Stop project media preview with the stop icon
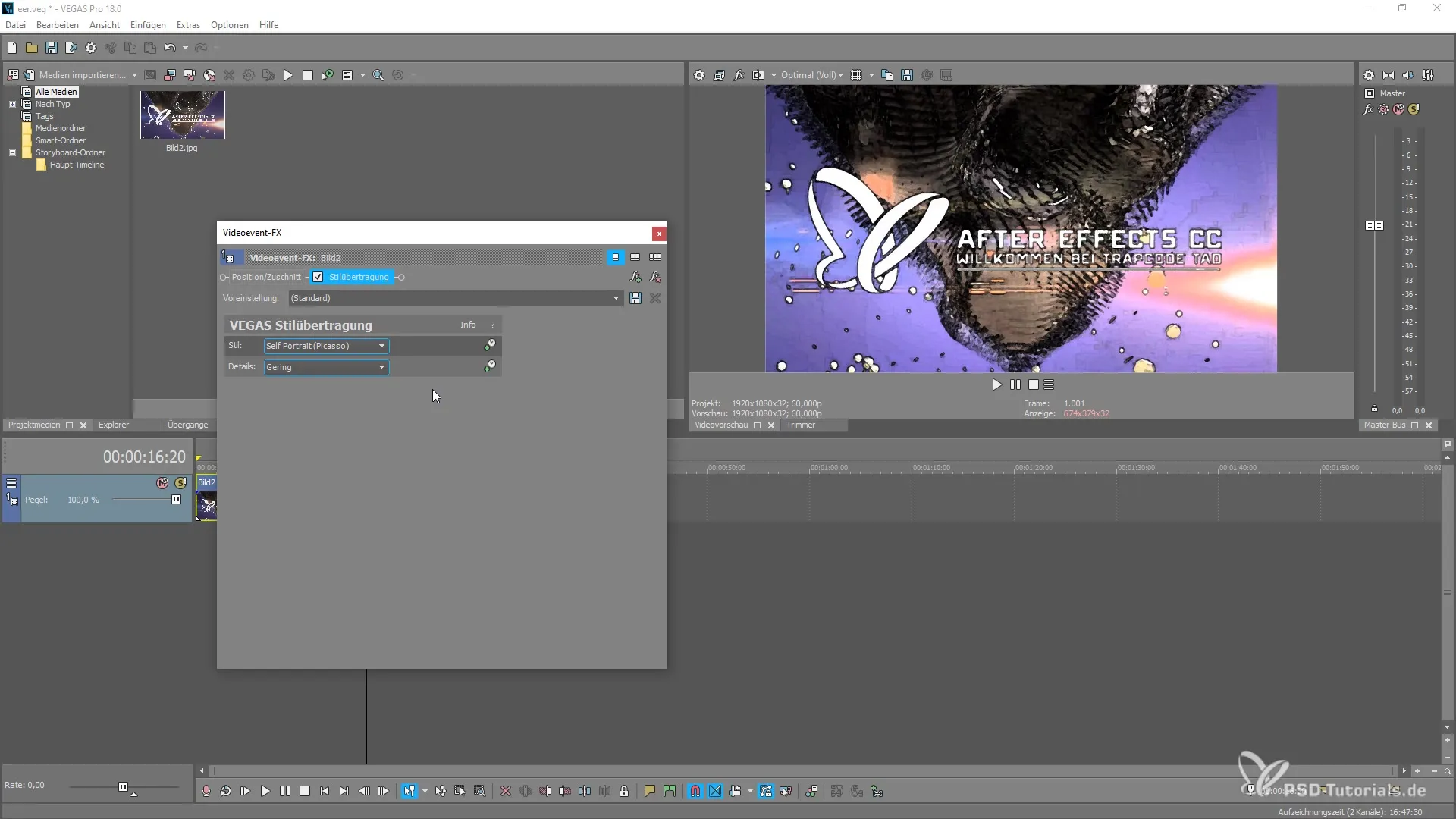This screenshot has height=819, width=1456. point(308,75)
